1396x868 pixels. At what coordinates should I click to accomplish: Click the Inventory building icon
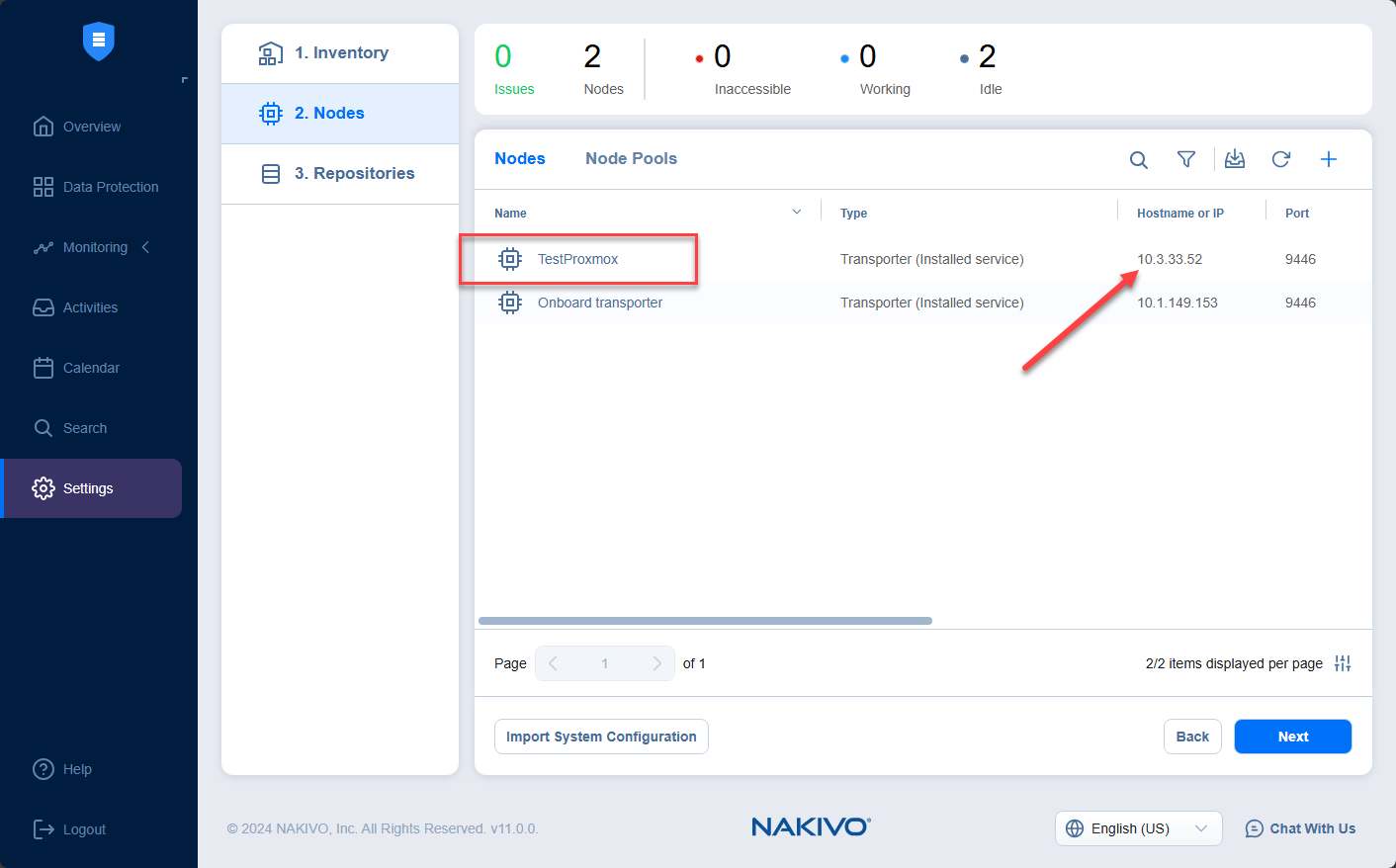coord(270,53)
